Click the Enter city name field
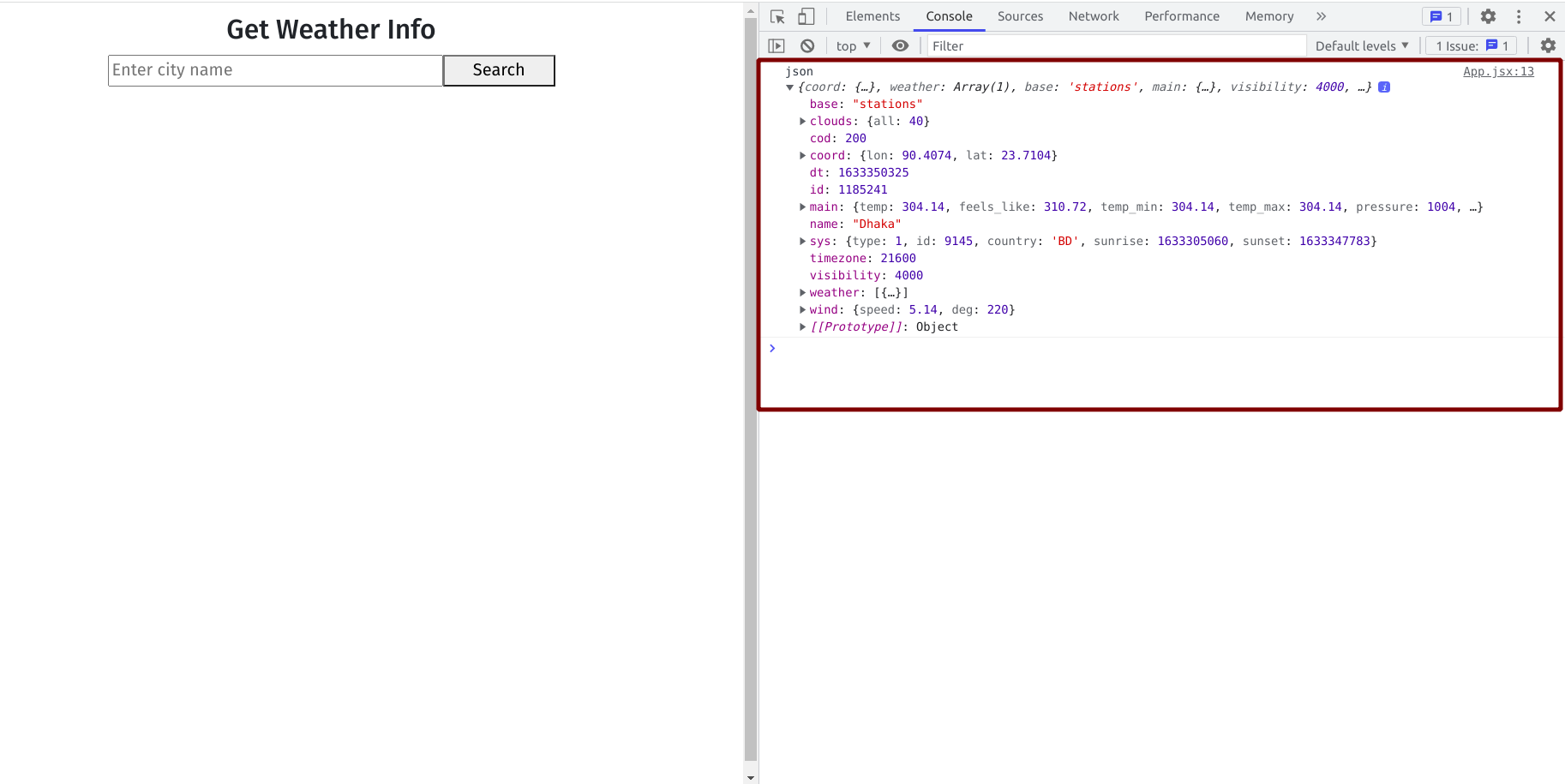Screen dimensions: 1565x784 click(x=275, y=70)
